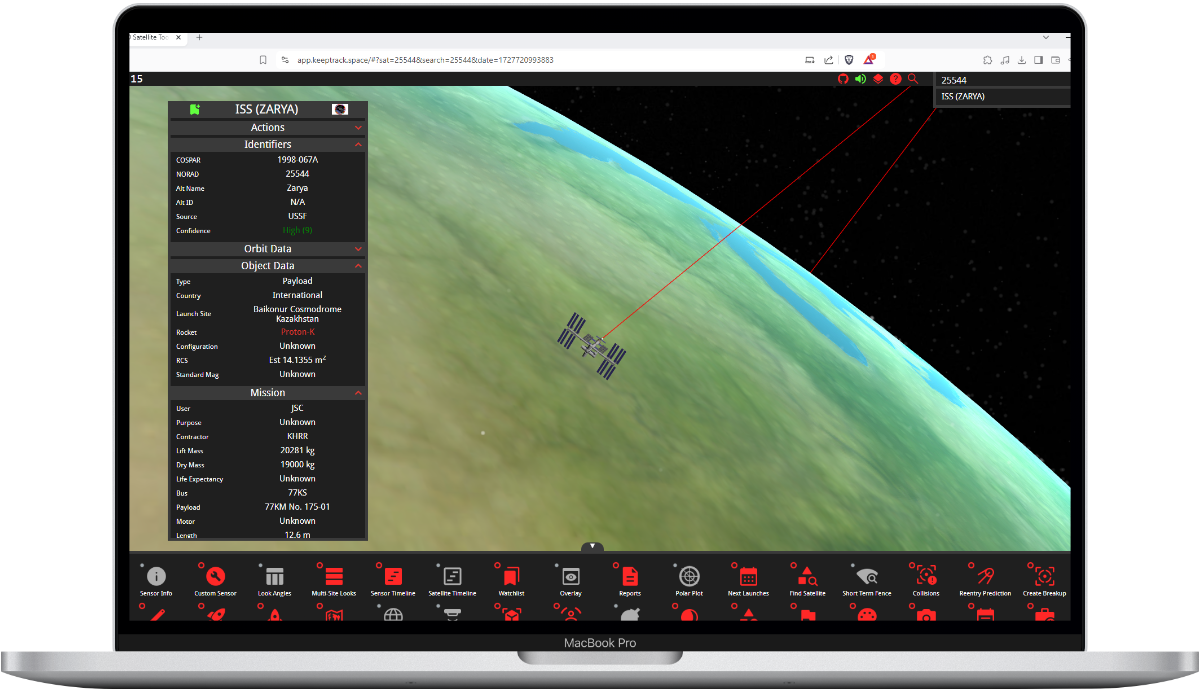Open the Polar Plot tool
The width and height of the screenshot is (1200, 700).
click(689, 577)
